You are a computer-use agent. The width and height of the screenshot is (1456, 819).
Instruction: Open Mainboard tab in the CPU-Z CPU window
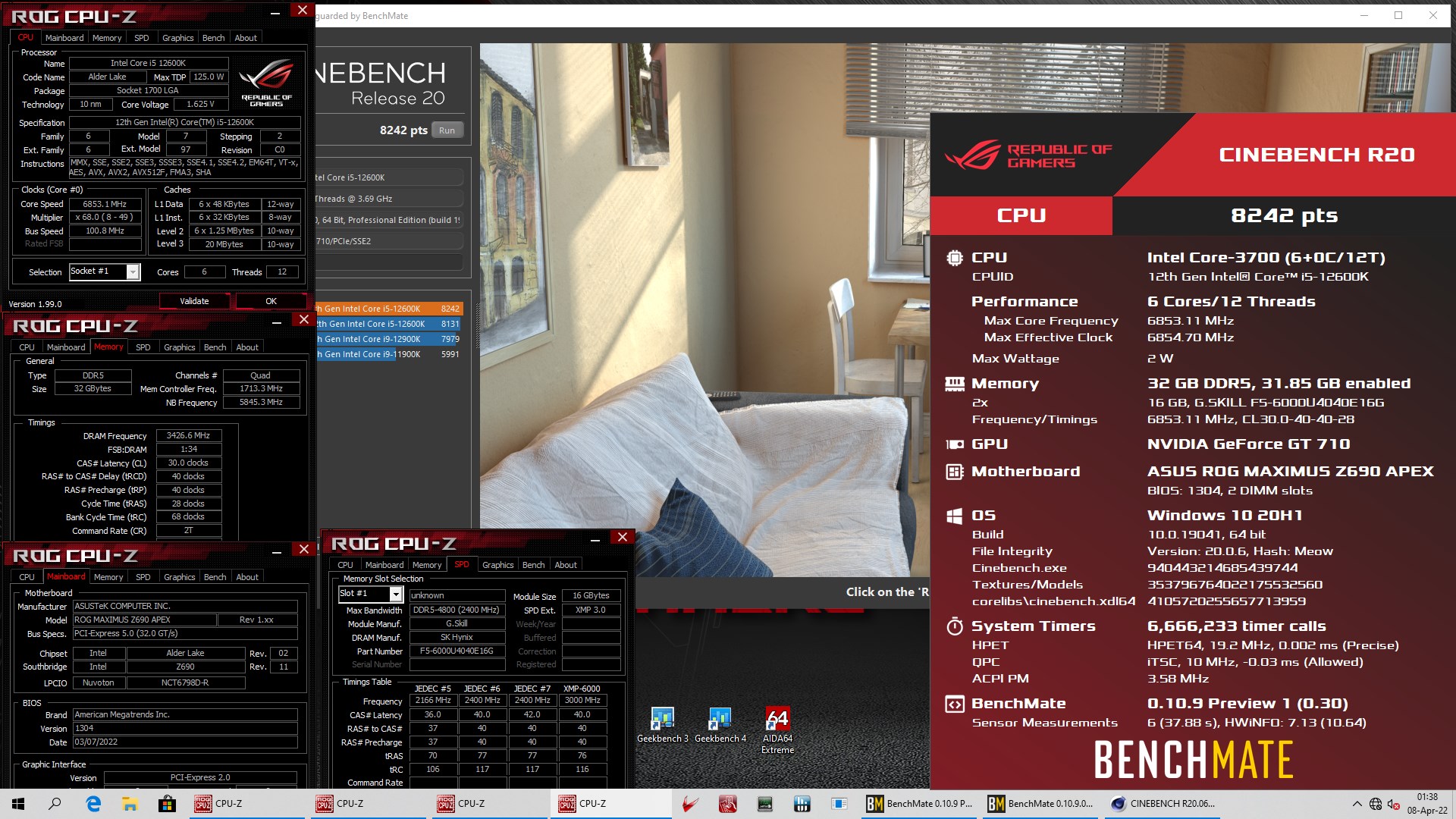coord(64,38)
